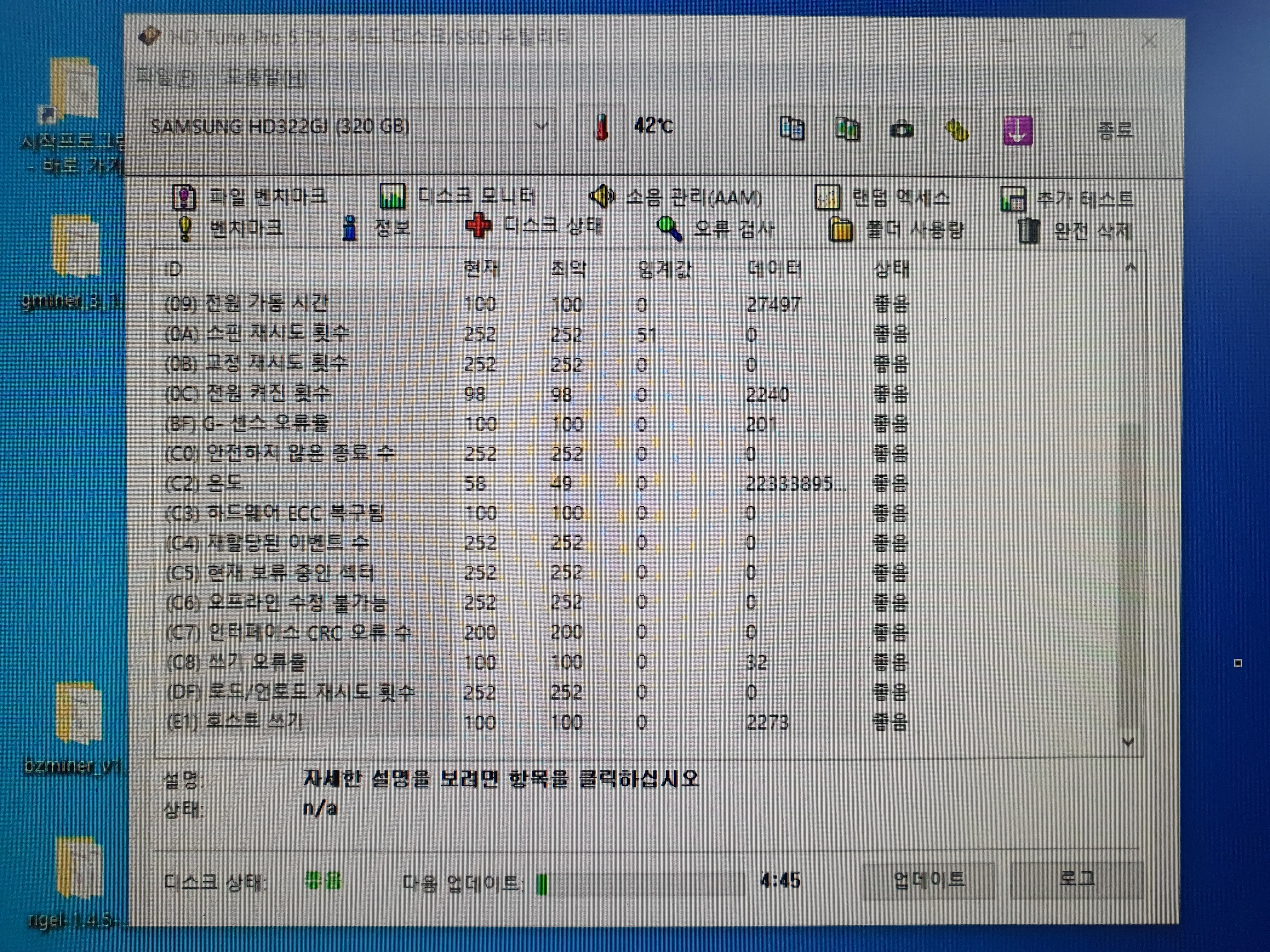Click the 2240 data value

[768, 394]
